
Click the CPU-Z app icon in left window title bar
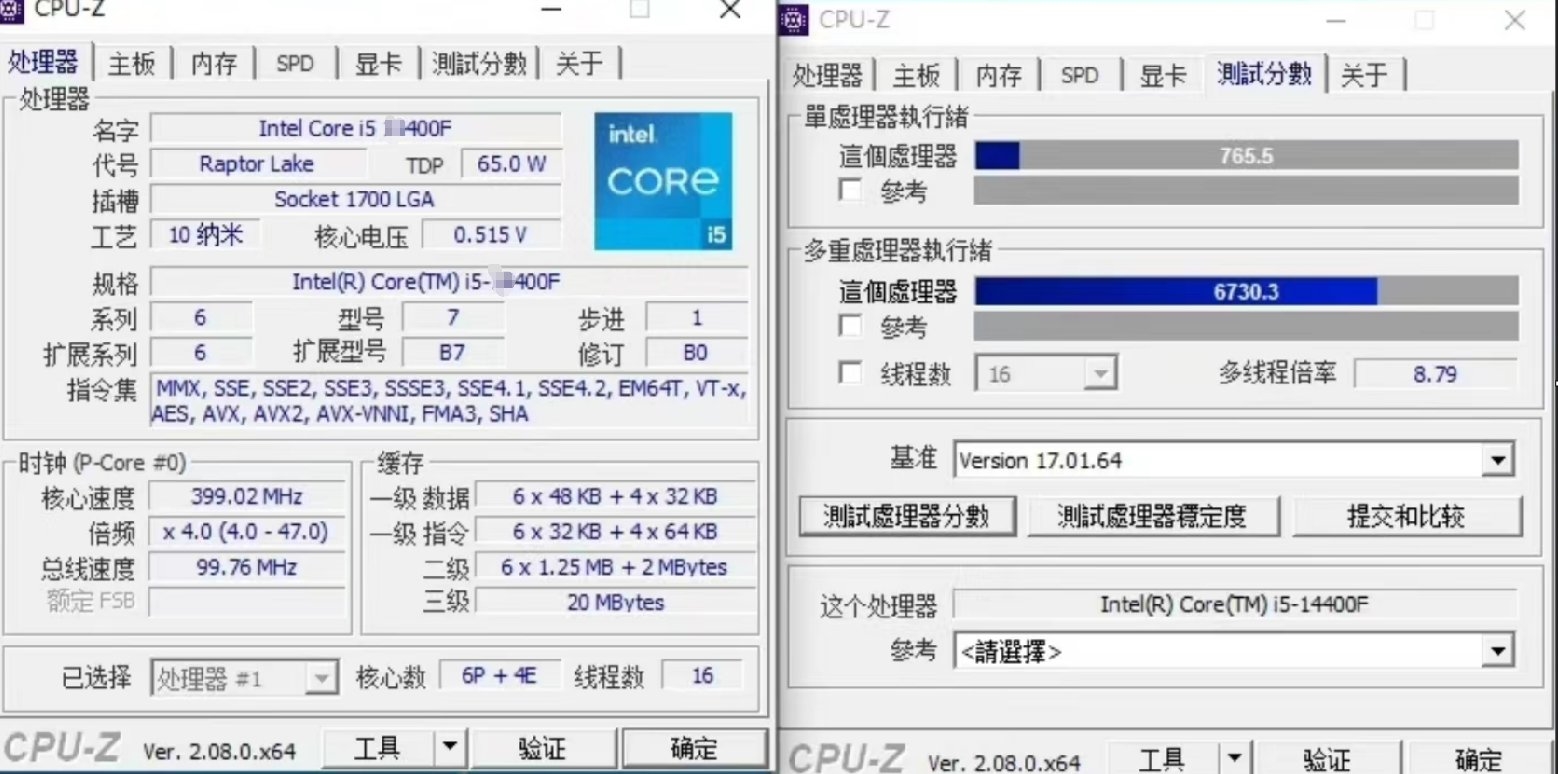(x=10, y=10)
